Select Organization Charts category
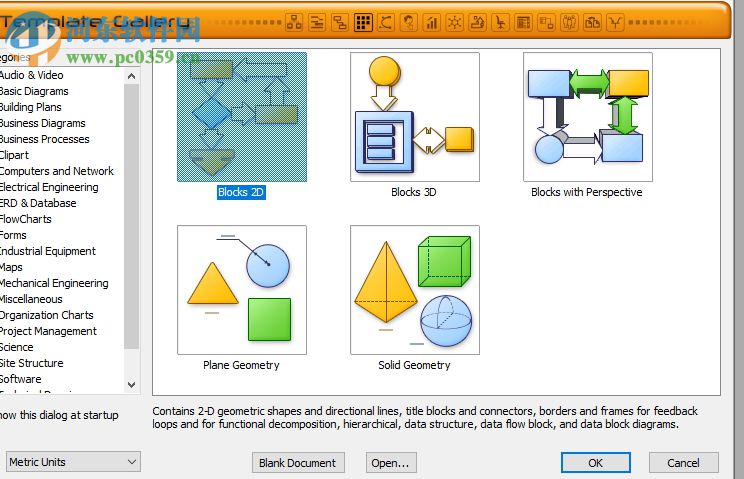744x479 pixels. (x=46, y=315)
